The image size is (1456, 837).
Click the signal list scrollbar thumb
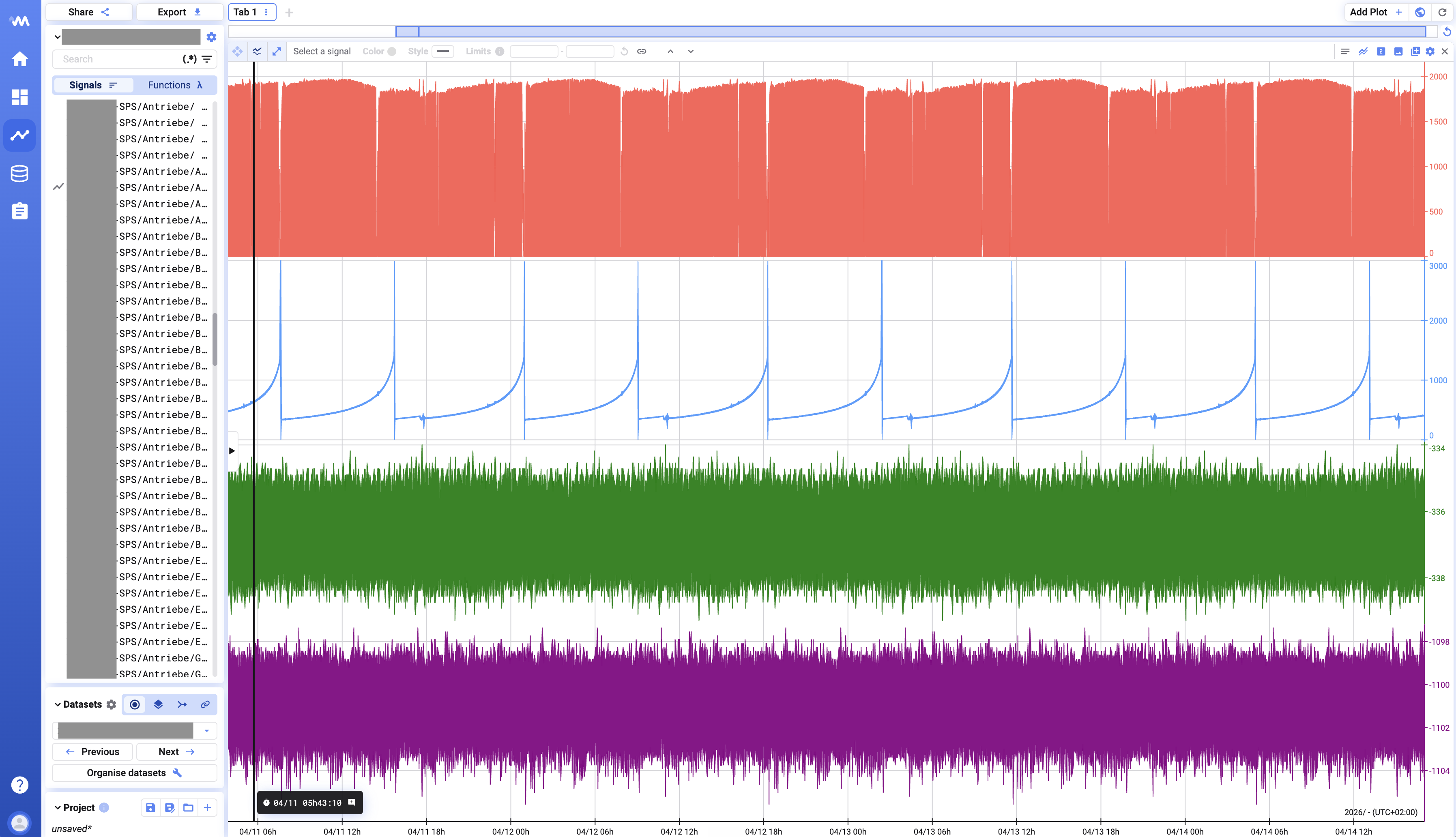coord(215,339)
